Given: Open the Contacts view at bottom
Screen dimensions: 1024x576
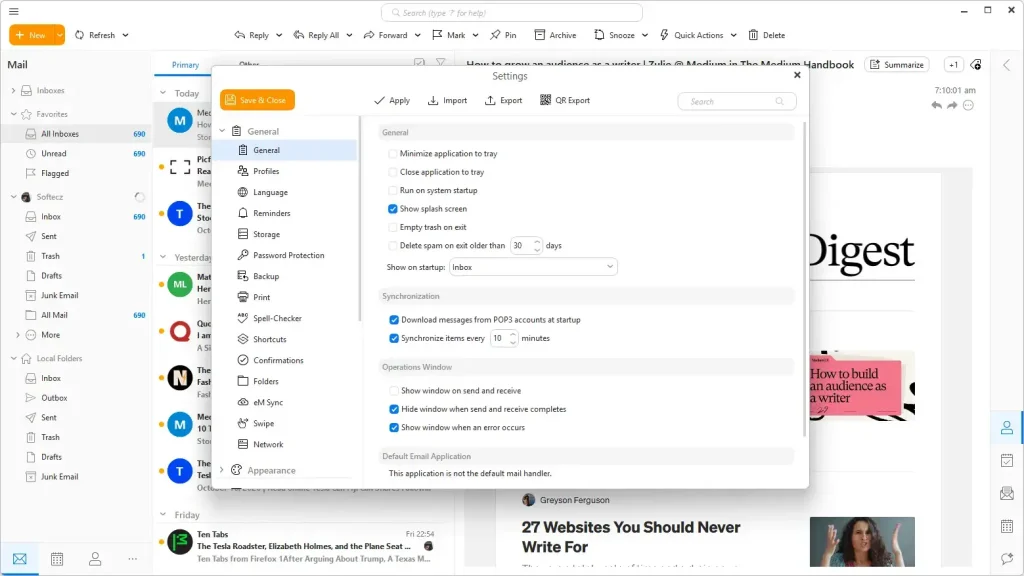Looking at the screenshot, I should pos(95,559).
